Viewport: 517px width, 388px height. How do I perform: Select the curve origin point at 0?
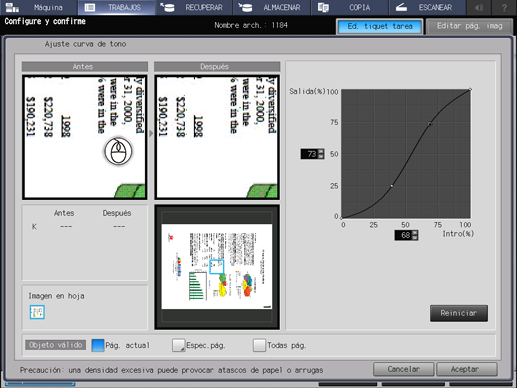tap(341, 218)
